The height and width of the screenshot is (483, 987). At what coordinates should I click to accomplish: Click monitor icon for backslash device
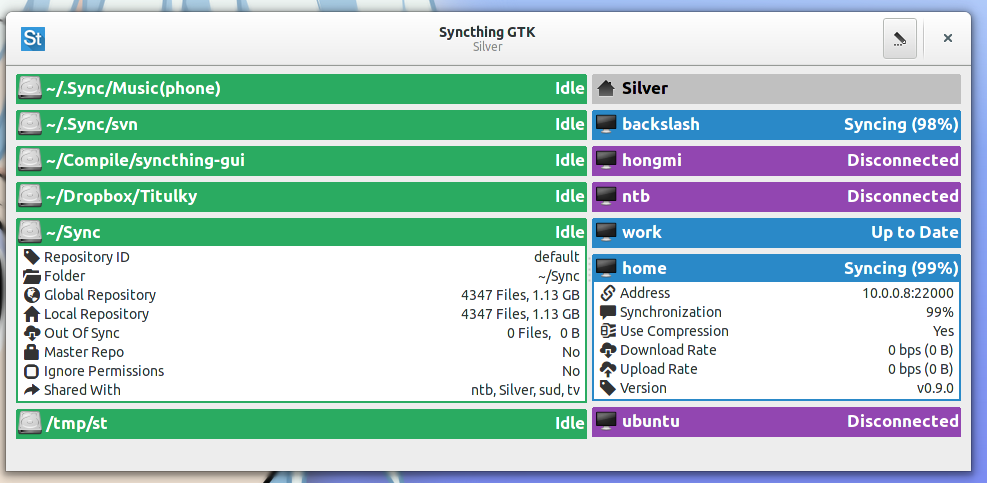(x=605, y=125)
